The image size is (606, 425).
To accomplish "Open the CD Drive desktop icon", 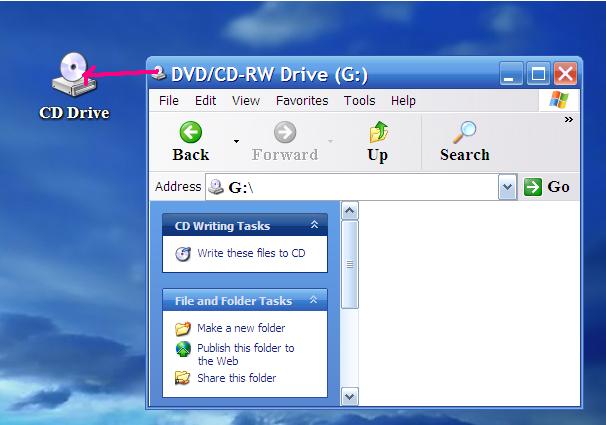I will click(74, 86).
